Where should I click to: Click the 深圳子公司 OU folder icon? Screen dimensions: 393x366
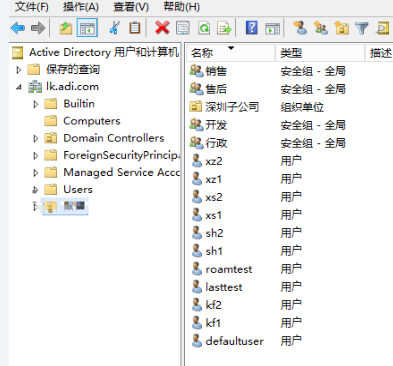(x=196, y=107)
